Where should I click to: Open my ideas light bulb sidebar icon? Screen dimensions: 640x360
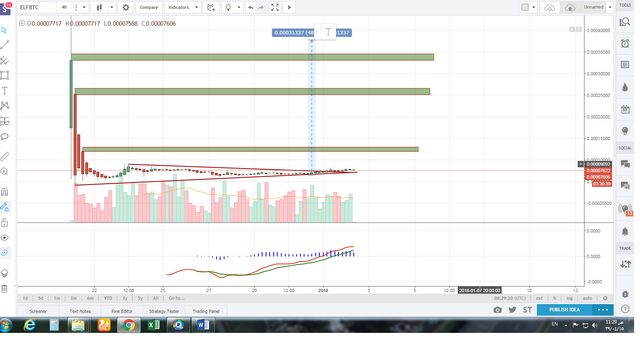(625, 131)
